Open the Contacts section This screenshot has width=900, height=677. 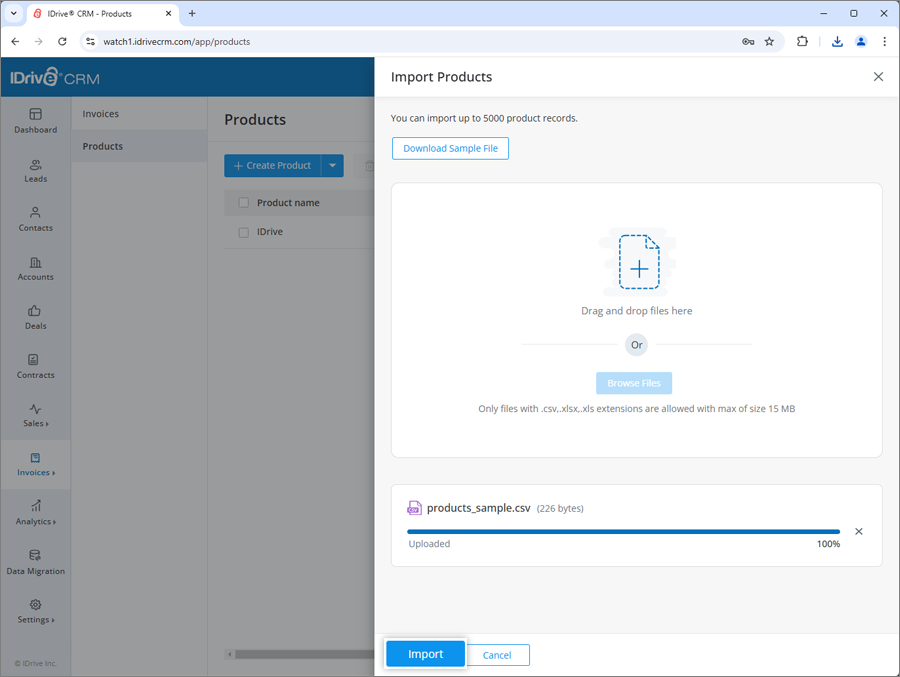(35, 220)
